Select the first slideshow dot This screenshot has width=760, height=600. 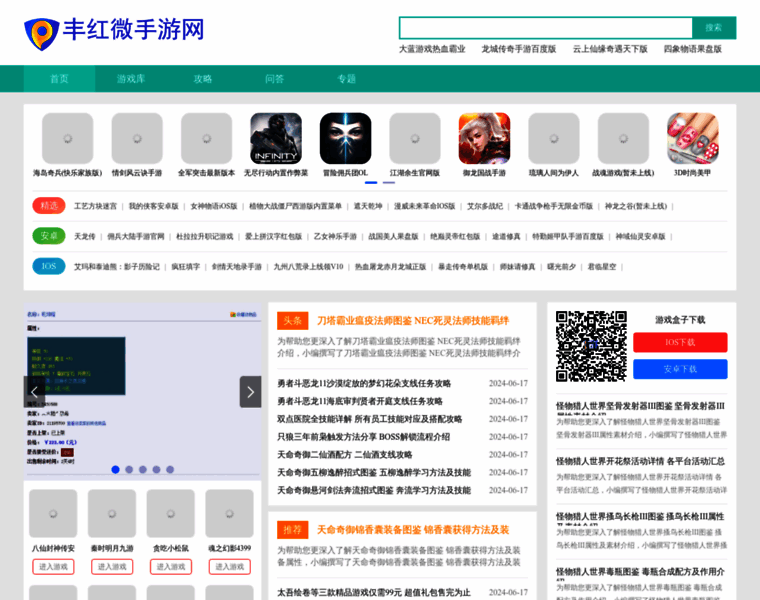(x=115, y=469)
